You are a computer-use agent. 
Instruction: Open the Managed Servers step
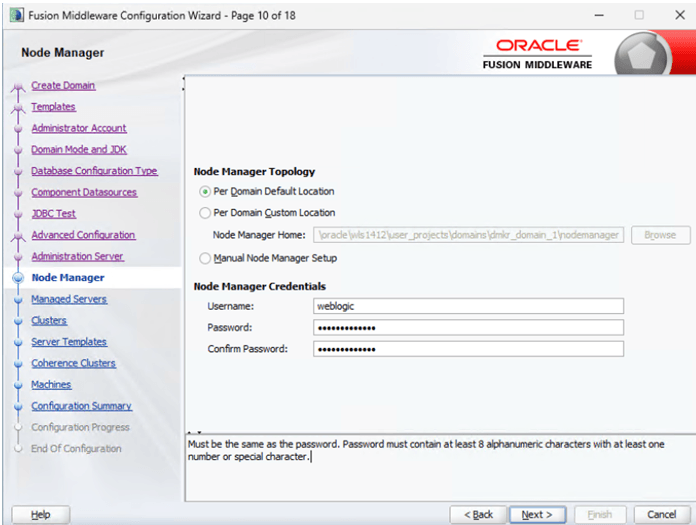coord(69,299)
